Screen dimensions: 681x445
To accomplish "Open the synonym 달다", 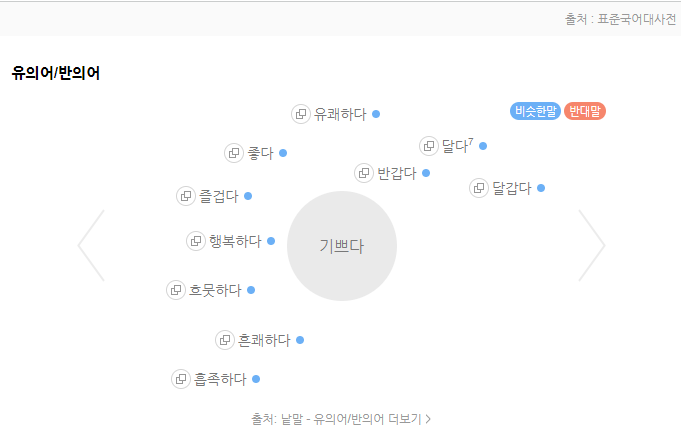I will (x=457, y=146).
